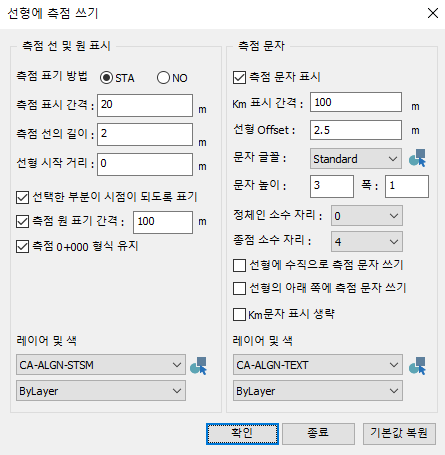445x455 pixels.
Task: Click the 종료 button
Action: 318,434
